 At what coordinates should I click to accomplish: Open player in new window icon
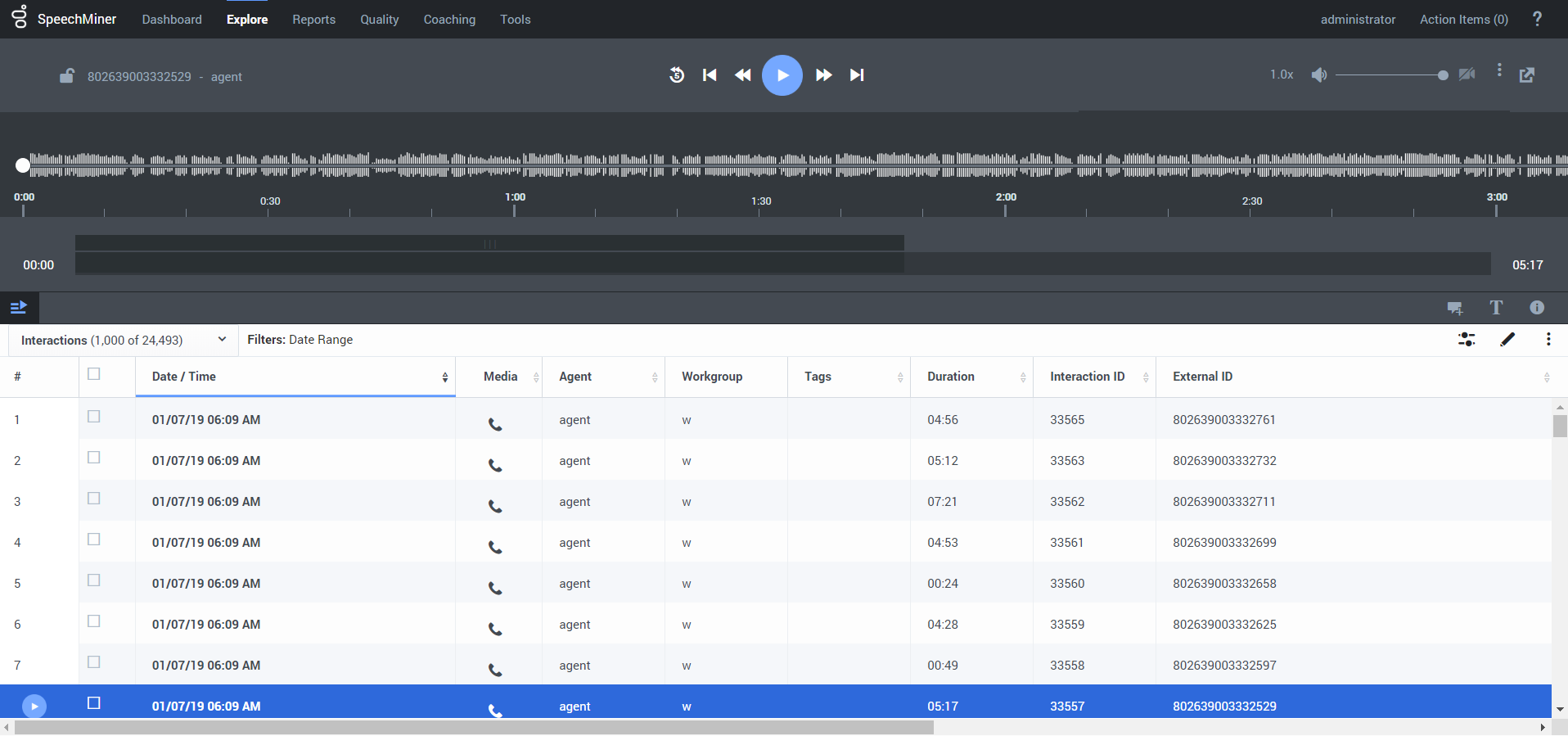(x=1527, y=75)
